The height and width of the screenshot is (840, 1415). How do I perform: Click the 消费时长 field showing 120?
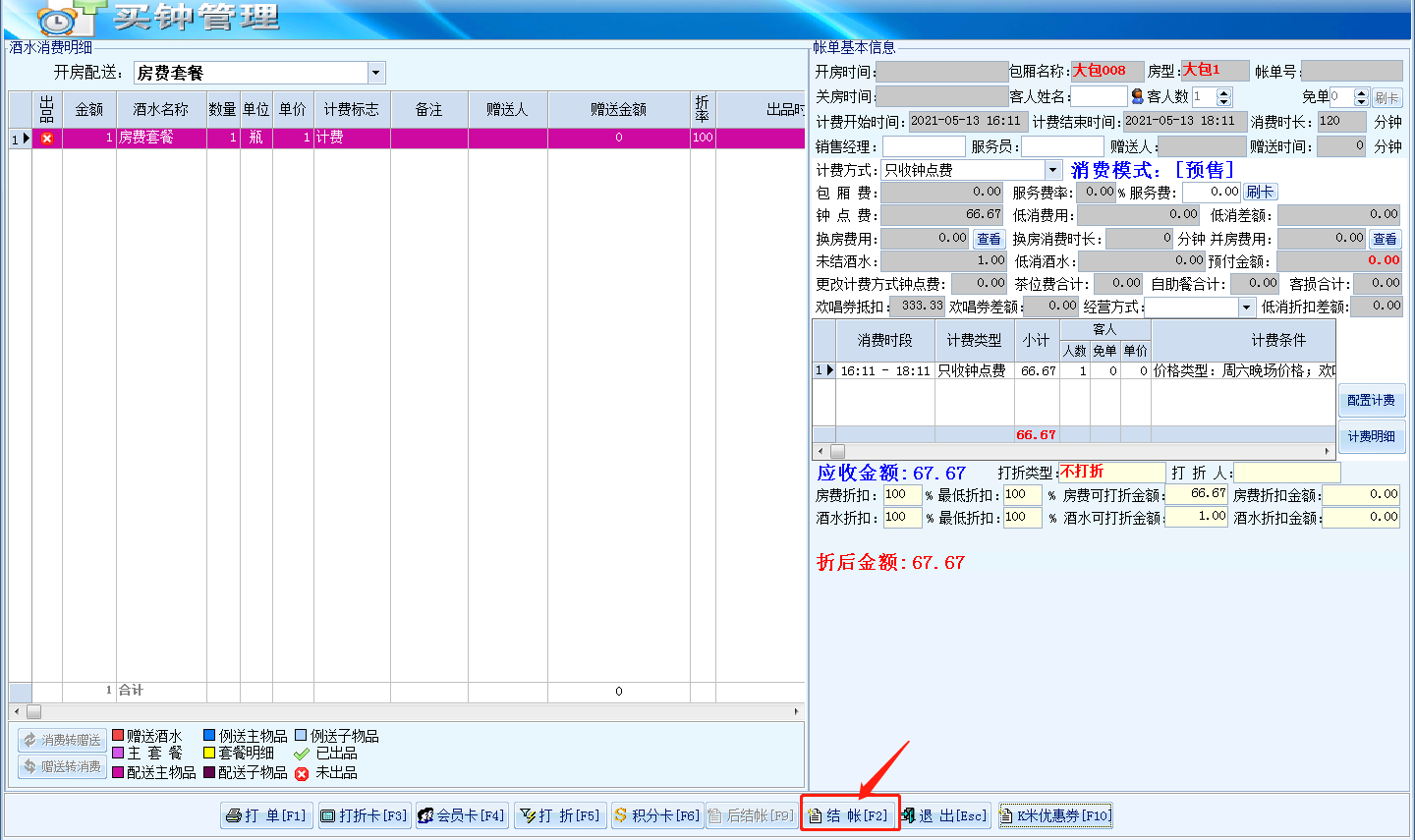1341,121
